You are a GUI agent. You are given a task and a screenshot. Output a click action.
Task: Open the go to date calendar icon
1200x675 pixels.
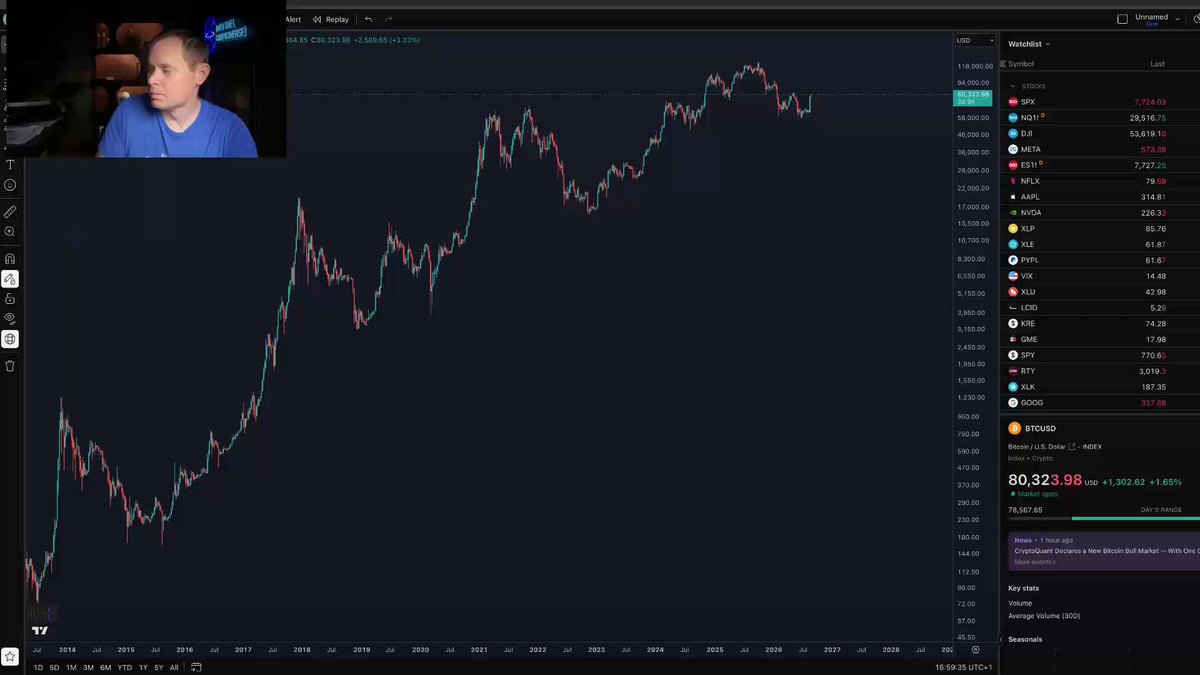coord(197,667)
